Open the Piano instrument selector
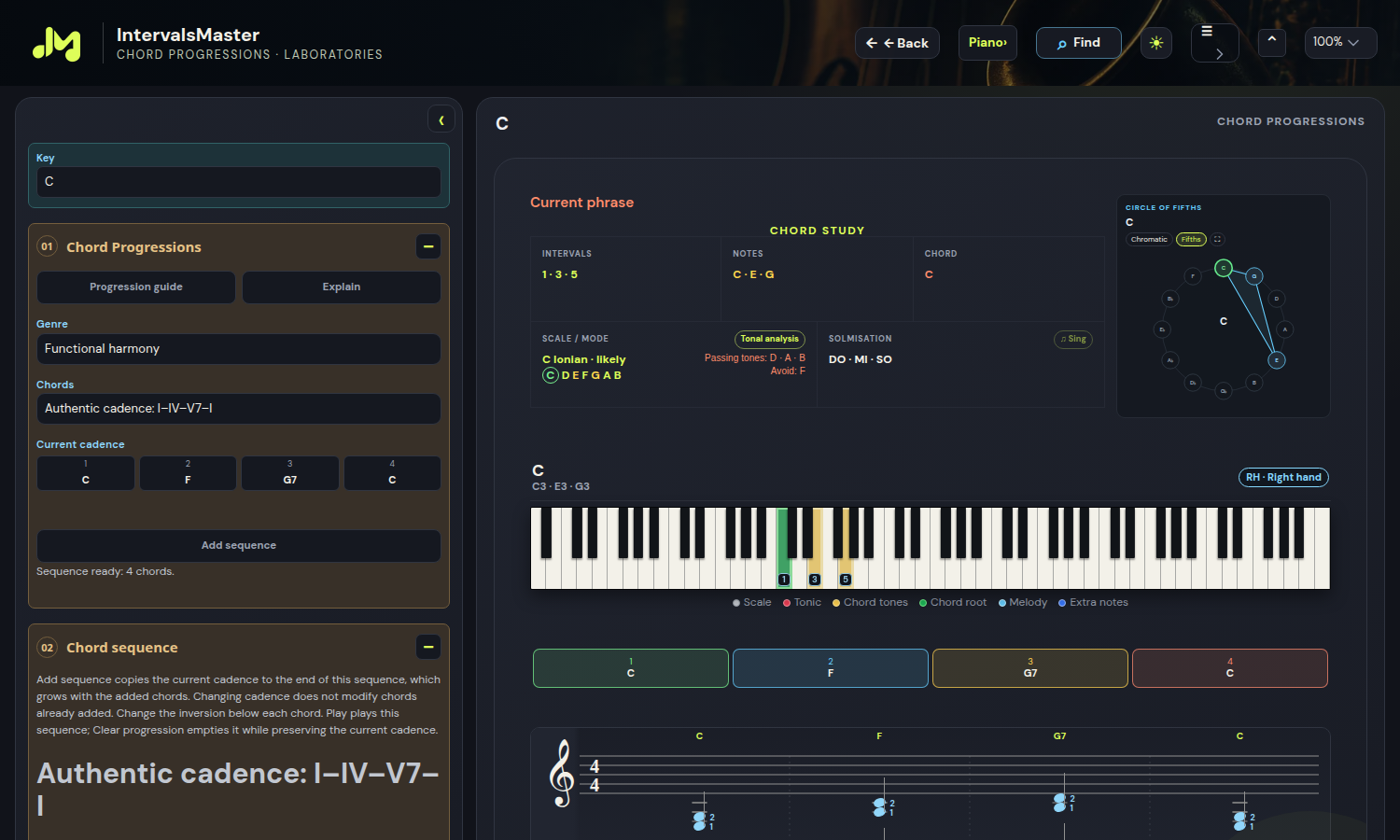The width and height of the screenshot is (1400, 840). tap(987, 42)
